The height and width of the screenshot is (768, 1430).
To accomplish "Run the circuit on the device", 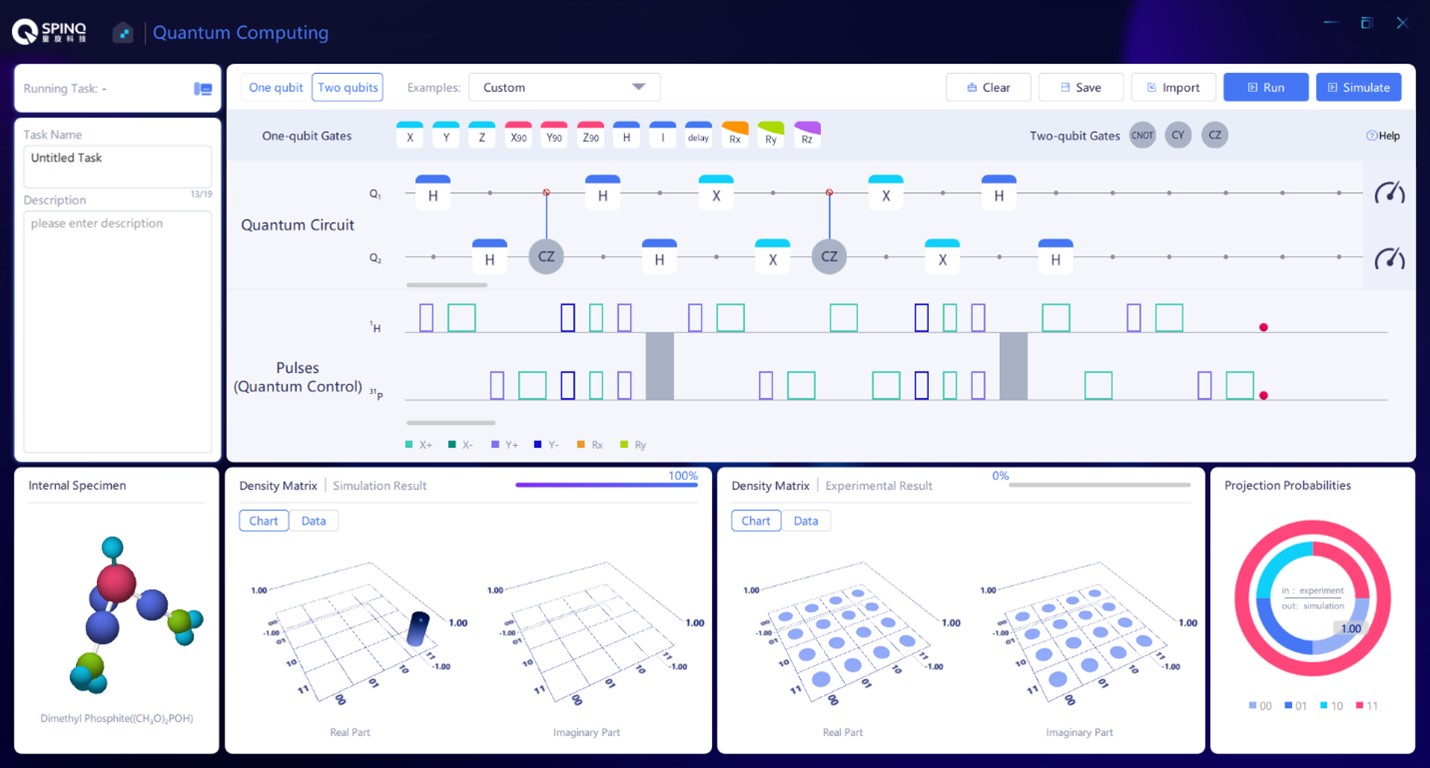I will 1266,88.
